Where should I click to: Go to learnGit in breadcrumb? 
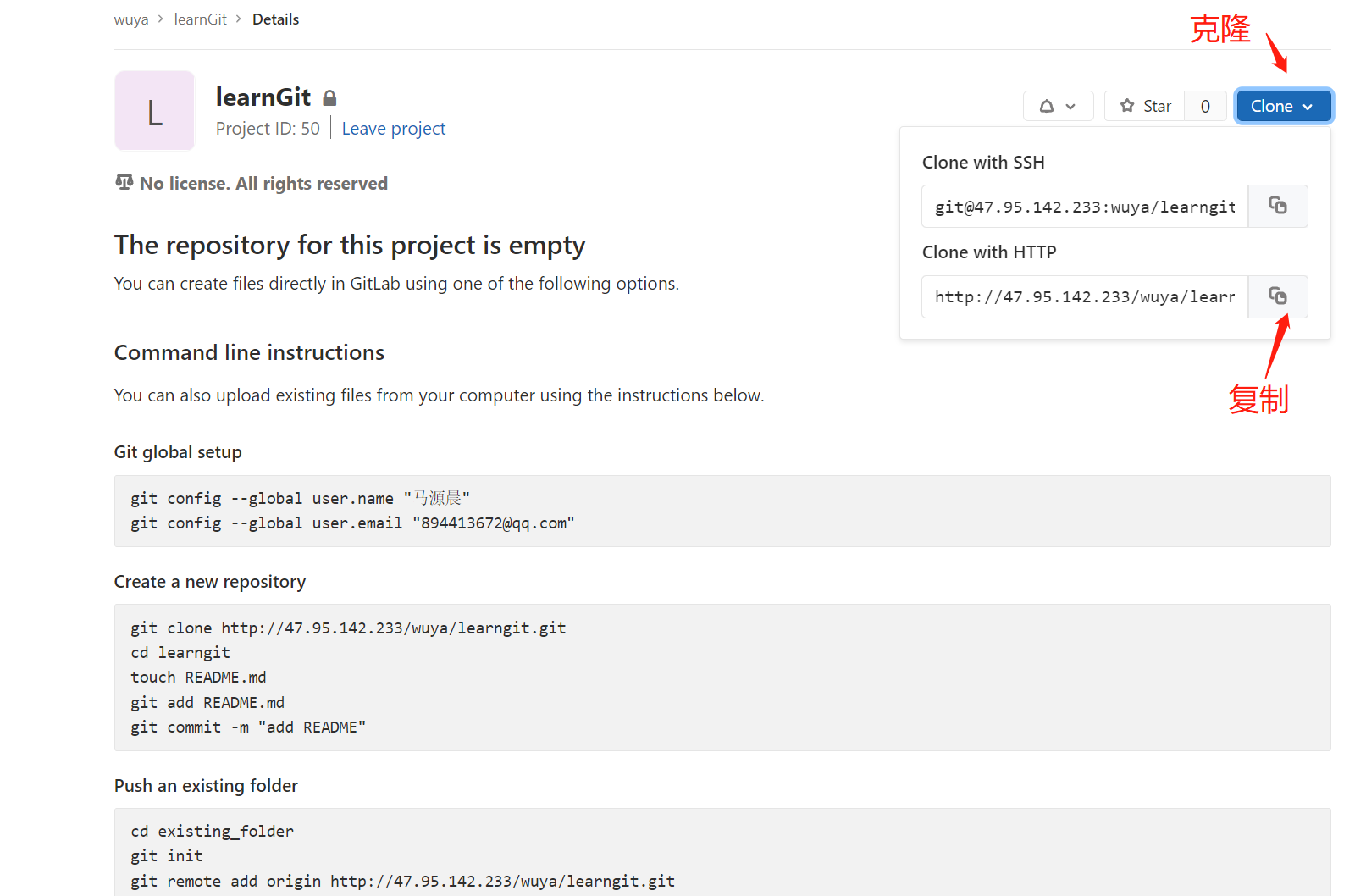201,19
